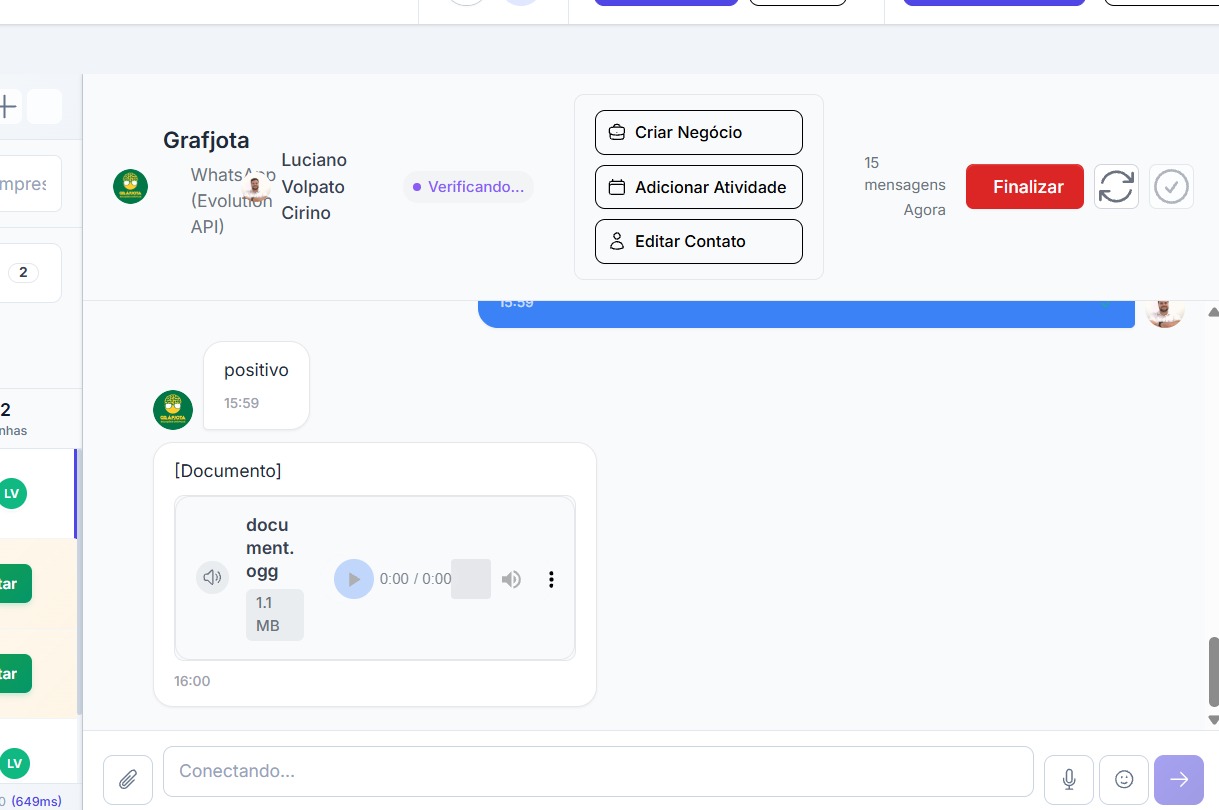Open the emoji picker icon
The height and width of the screenshot is (810, 1219).
point(1124,779)
